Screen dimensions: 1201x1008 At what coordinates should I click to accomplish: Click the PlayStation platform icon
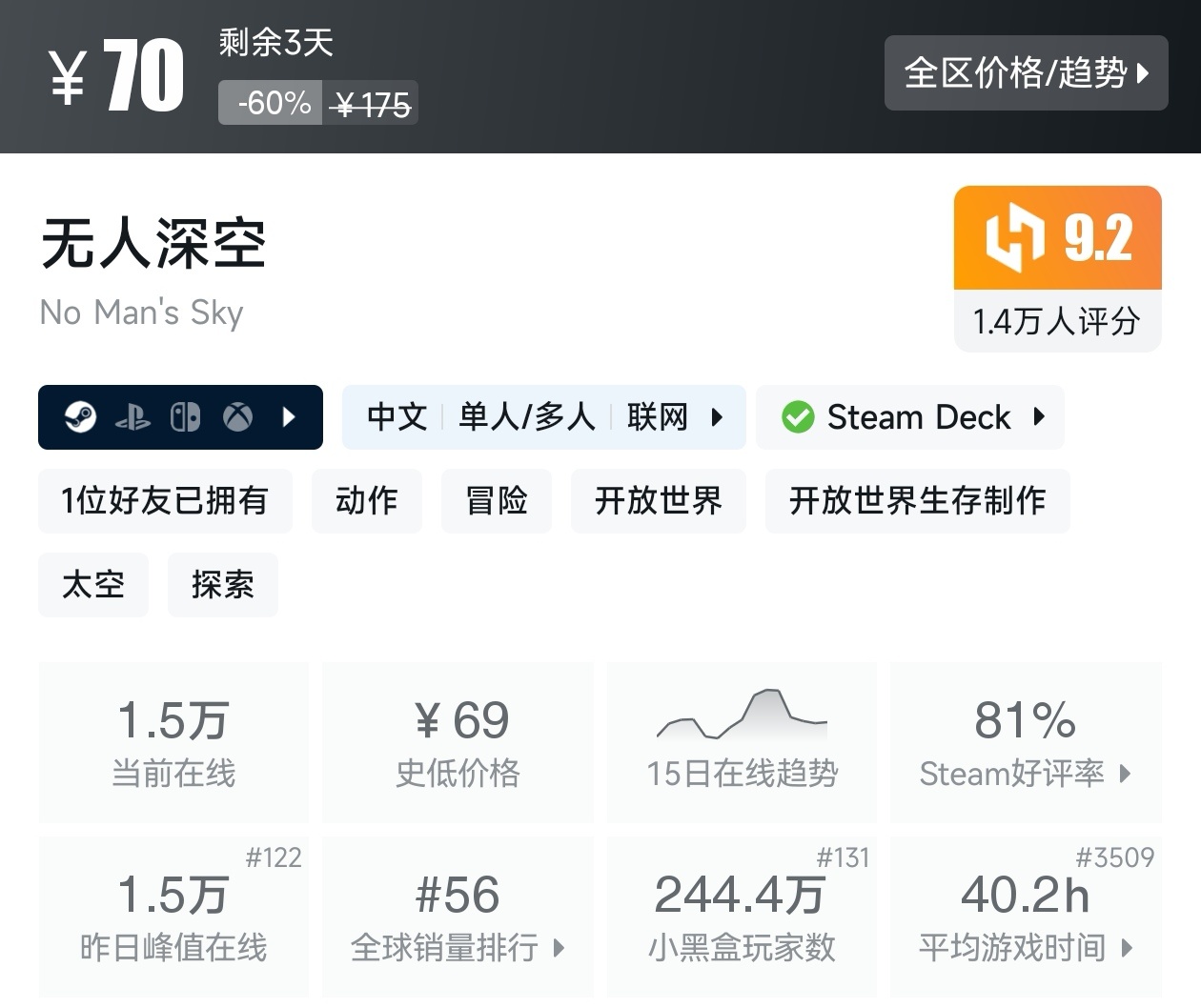coord(134,416)
